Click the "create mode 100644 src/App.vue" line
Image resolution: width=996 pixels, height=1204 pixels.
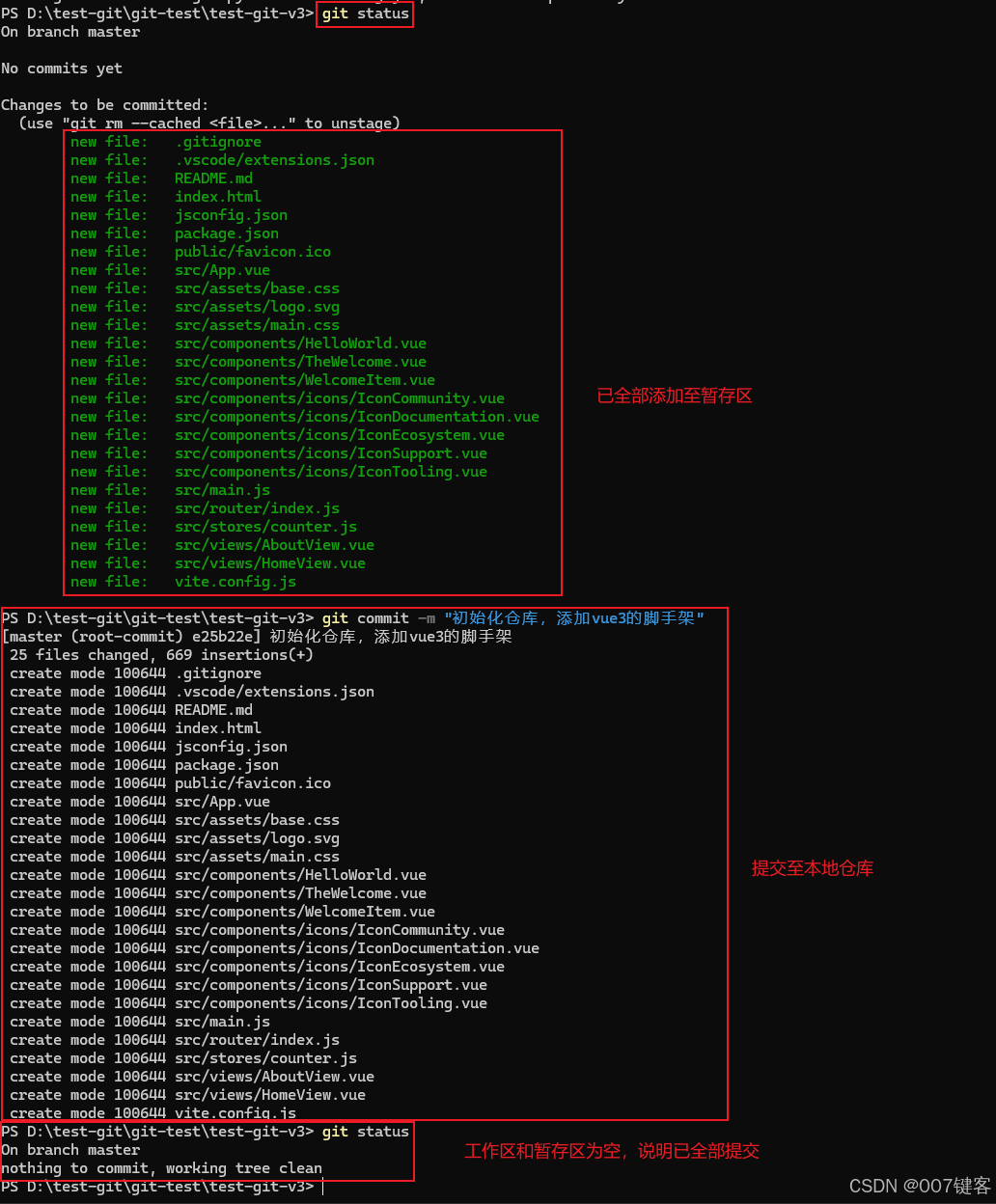pos(140,802)
